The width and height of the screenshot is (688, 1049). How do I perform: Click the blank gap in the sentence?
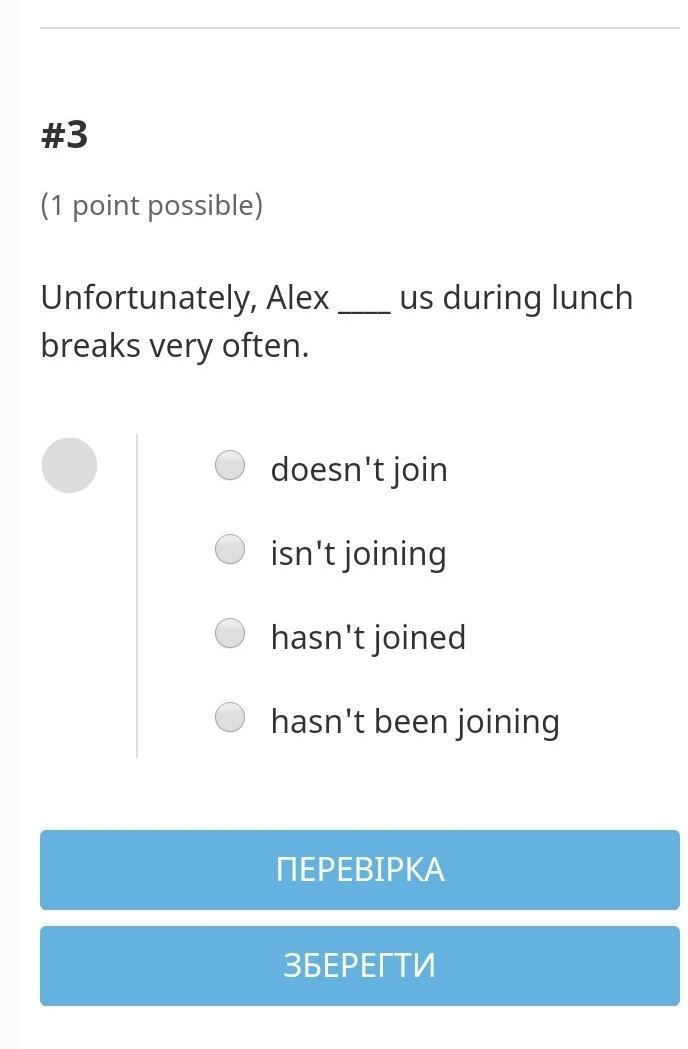(x=364, y=302)
